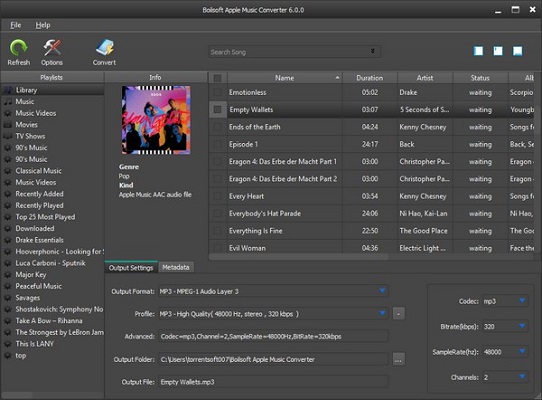542x400 pixels.
Task: Start conversion with the Convert icon
Action: pyautogui.click(x=105, y=48)
